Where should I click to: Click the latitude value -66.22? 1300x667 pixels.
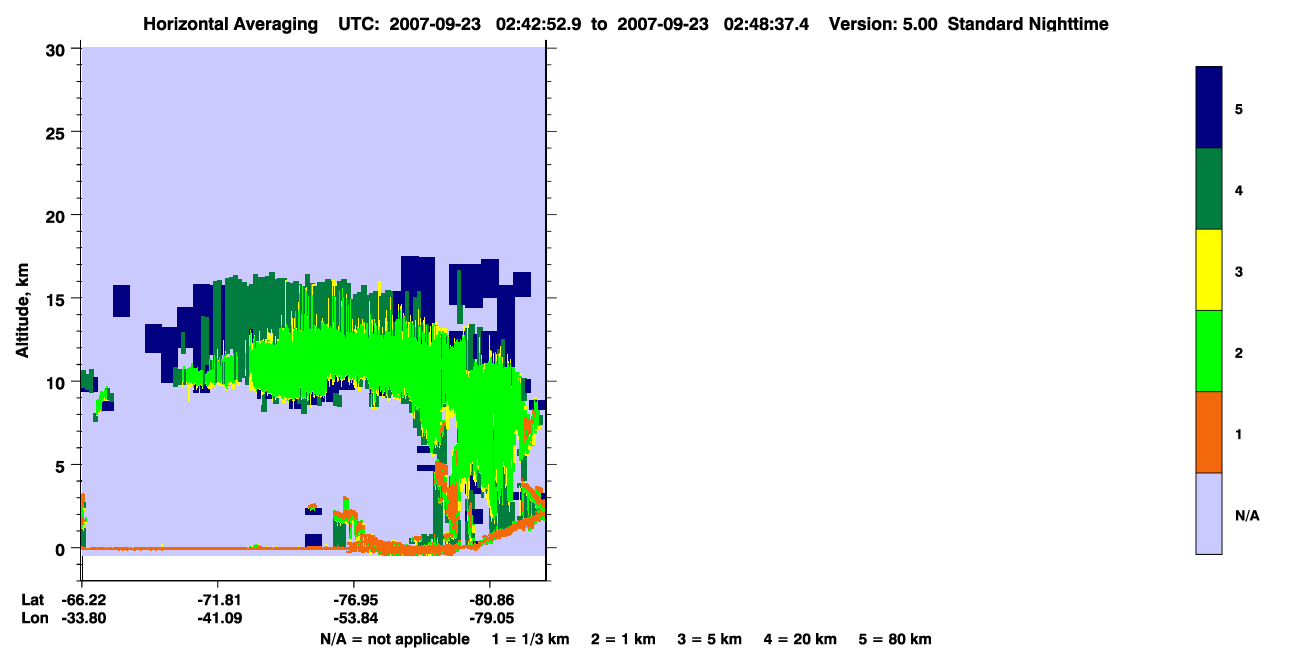pyautogui.click(x=83, y=600)
